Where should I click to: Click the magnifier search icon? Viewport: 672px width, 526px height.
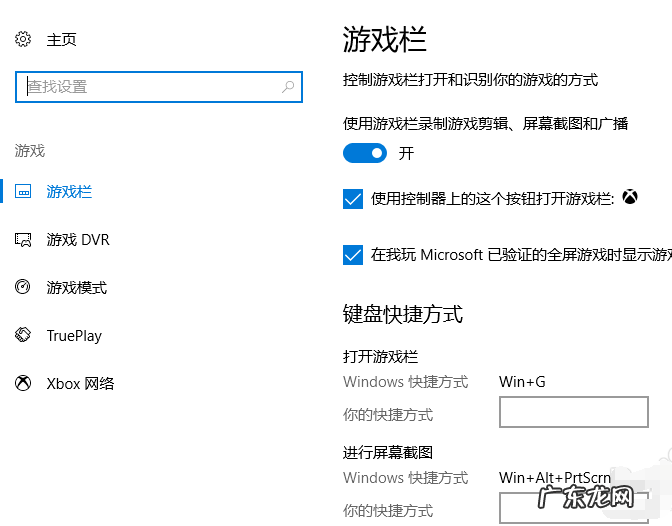pos(288,87)
